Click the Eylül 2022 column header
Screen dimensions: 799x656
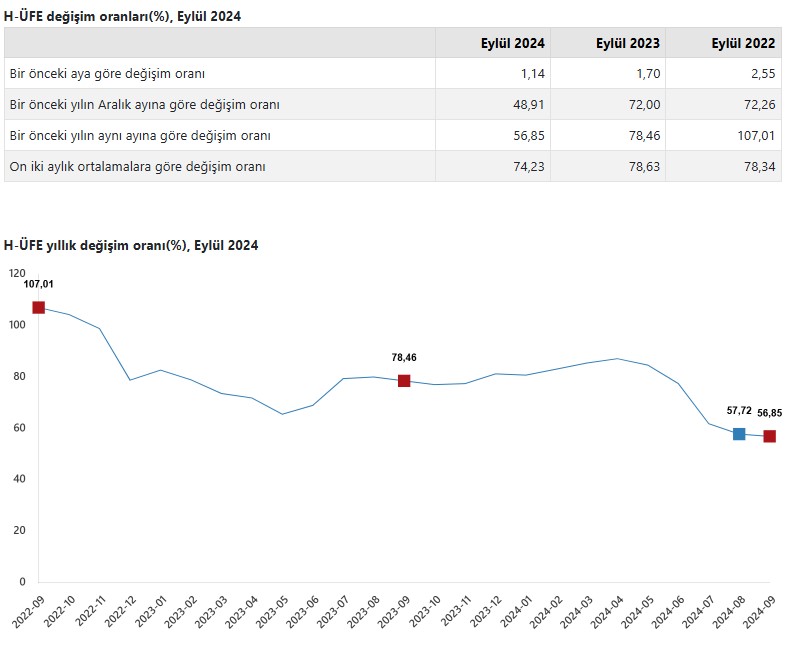(743, 43)
